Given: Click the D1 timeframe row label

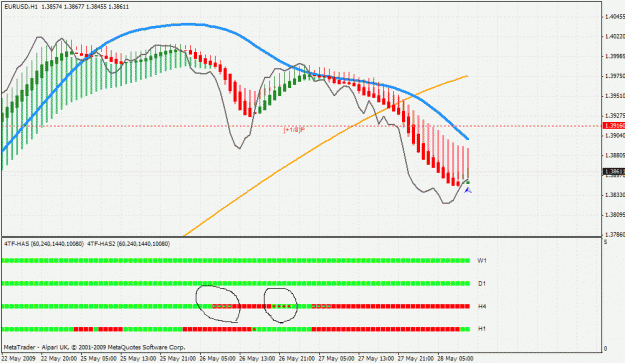Looking at the screenshot, I should [482, 284].
